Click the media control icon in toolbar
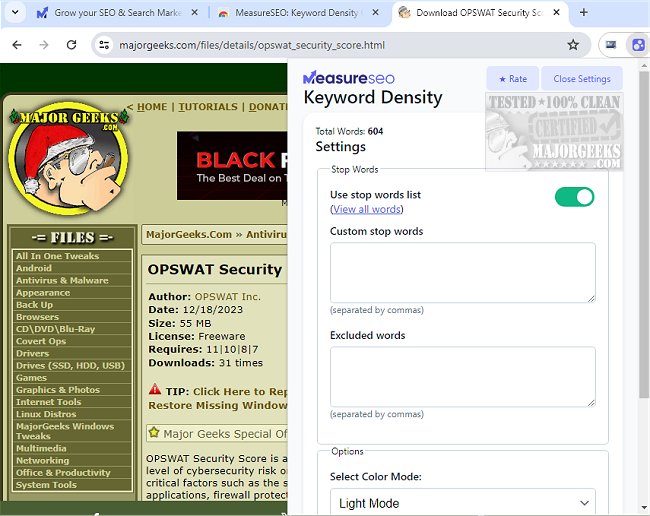Screen dimensions: 650x516 [611, 45]
